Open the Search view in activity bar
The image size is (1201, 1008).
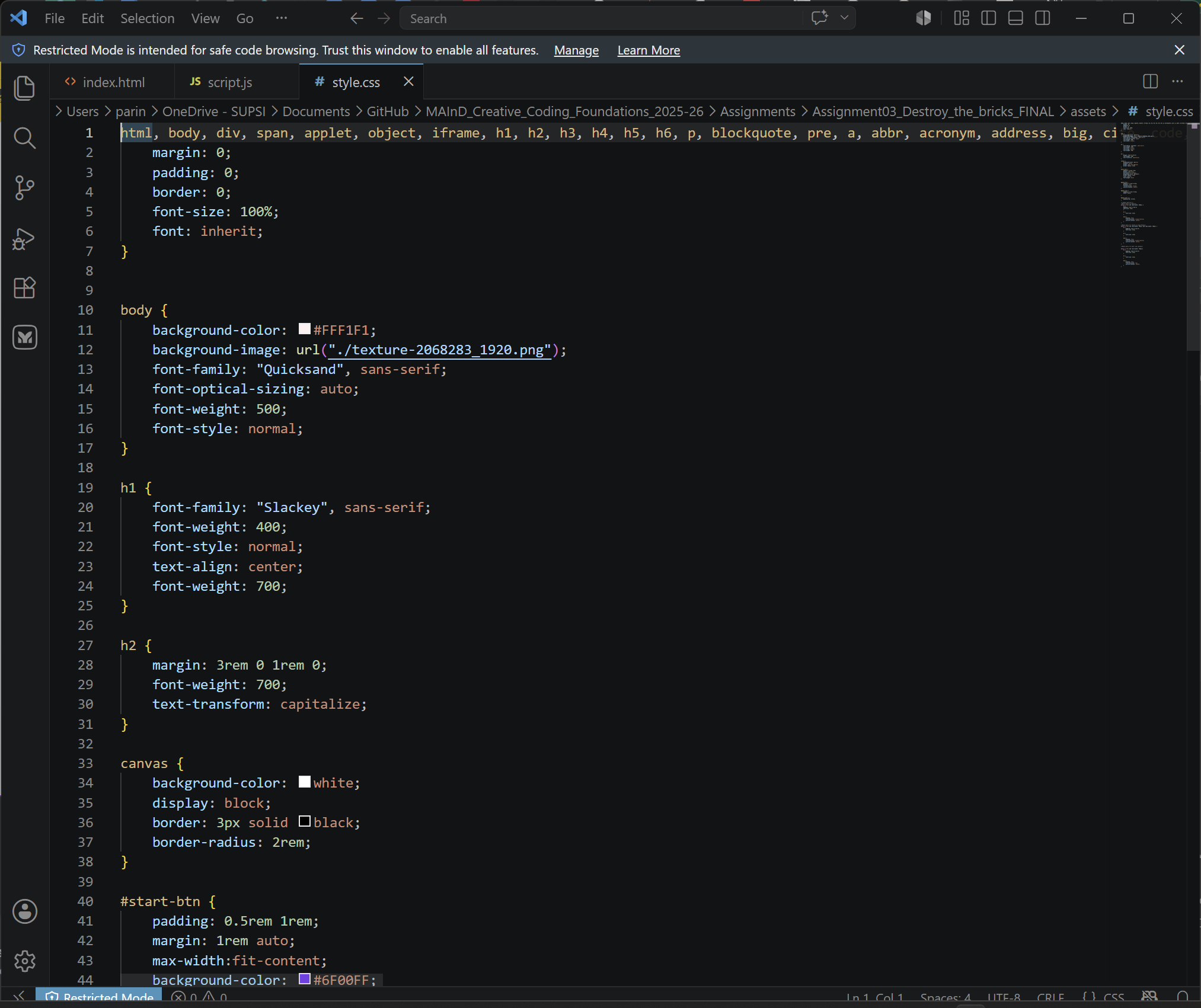pos(24,138)
